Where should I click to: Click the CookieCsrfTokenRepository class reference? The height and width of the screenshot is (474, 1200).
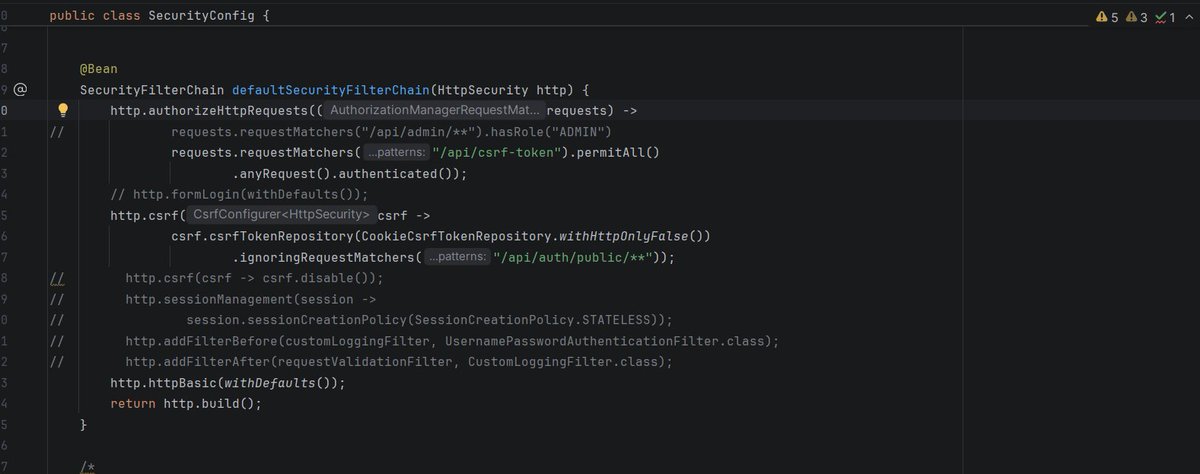(x=458, y=236)
